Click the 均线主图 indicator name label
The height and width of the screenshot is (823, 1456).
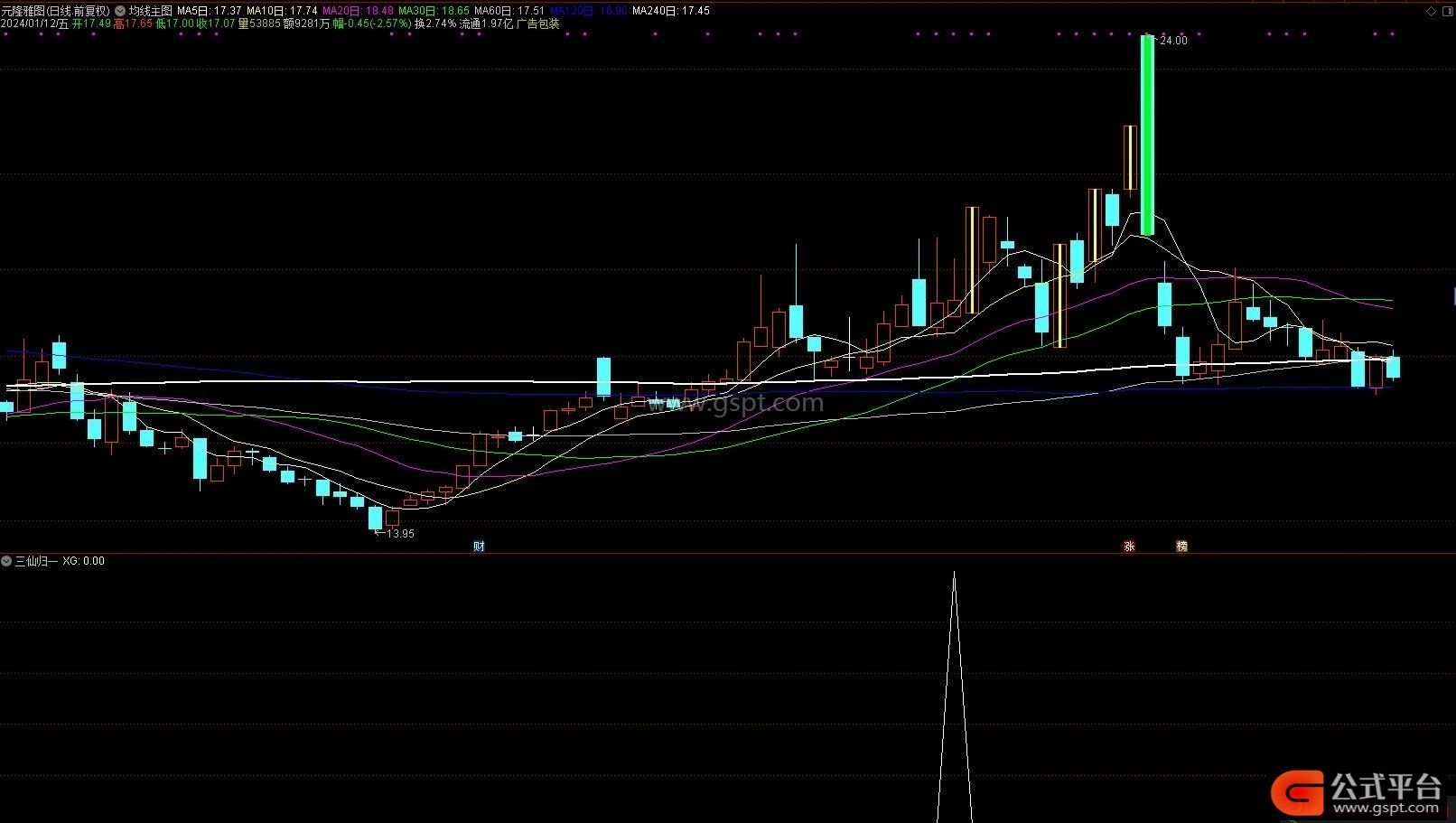[x=150, y=11]
